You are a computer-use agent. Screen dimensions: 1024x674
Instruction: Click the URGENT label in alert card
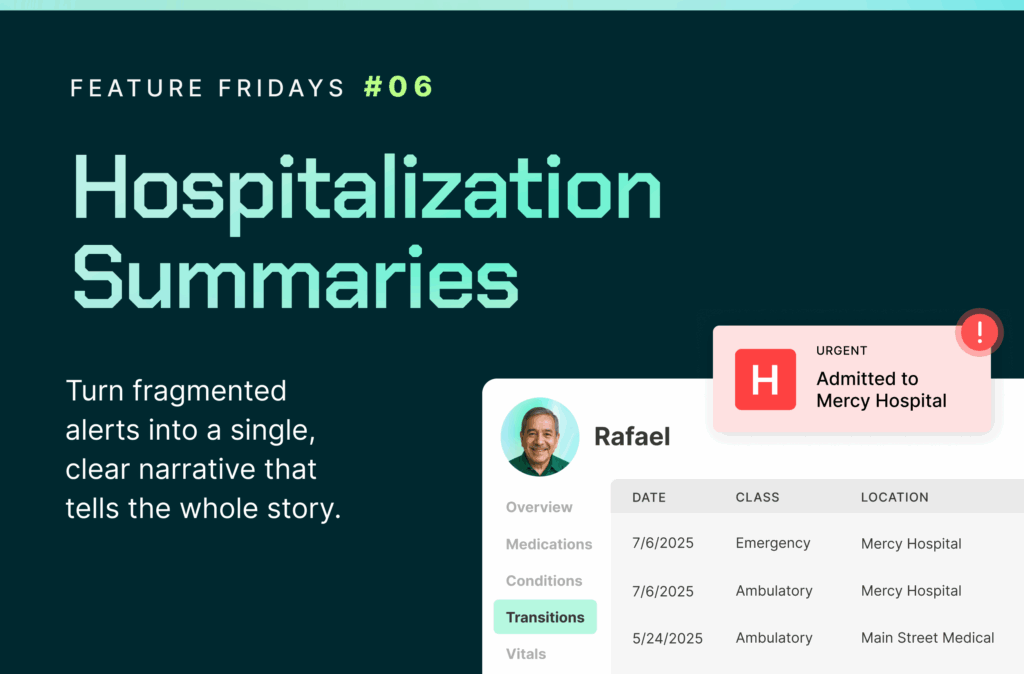point(841,351)
